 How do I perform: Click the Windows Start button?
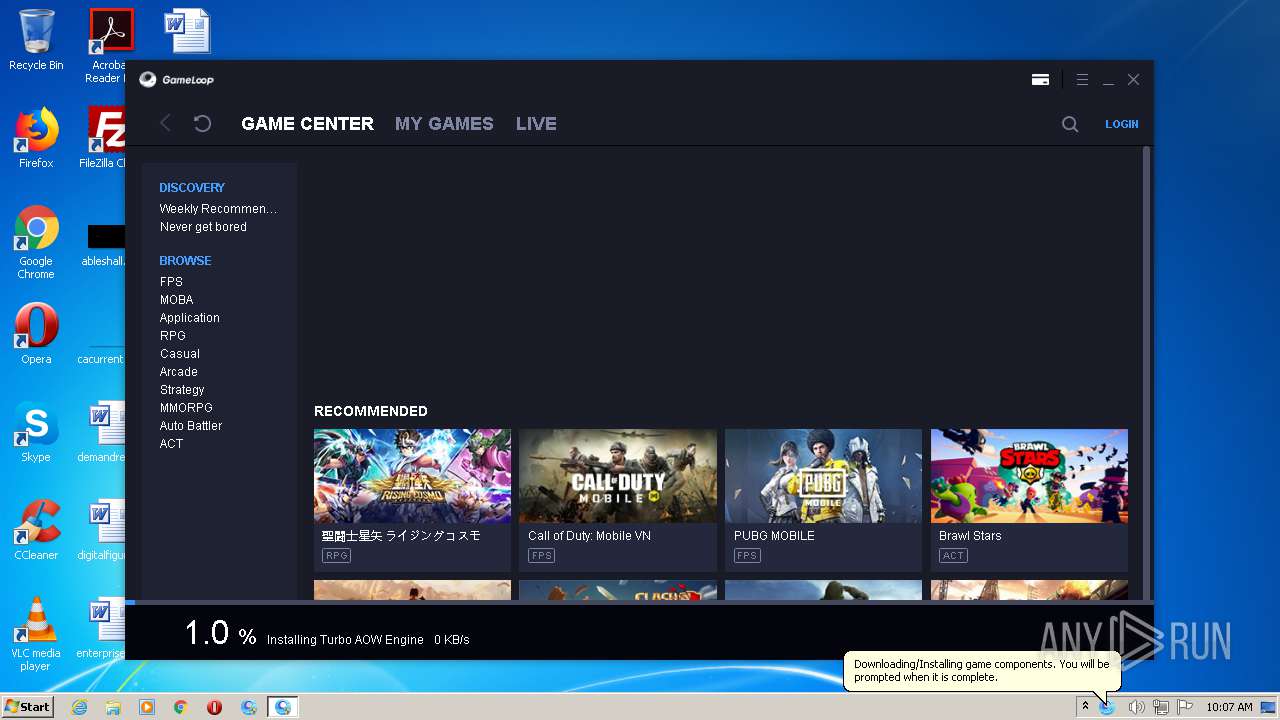pos(27,707)
